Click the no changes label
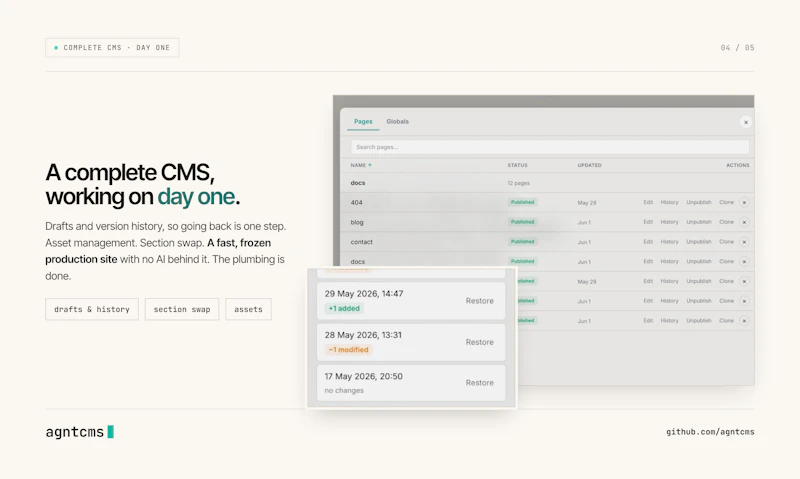Image resolution: width=800 pixels, height=479 pixels. [x=344, y=391]
